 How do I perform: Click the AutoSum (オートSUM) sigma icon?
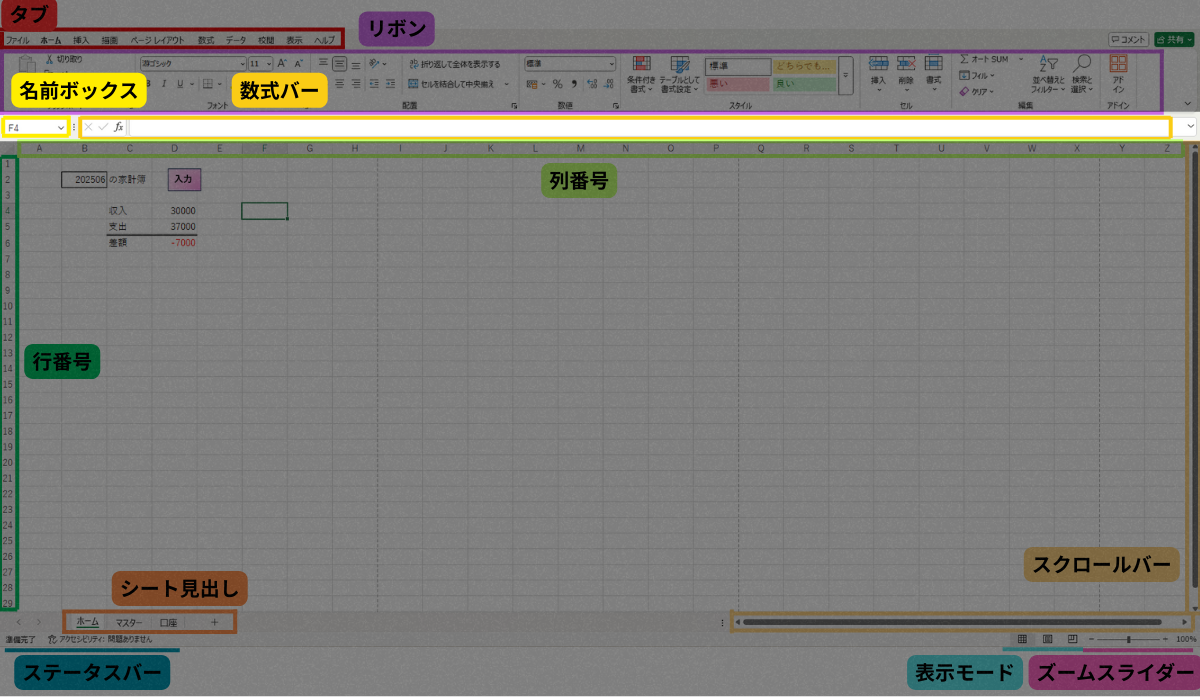[964, 59]
